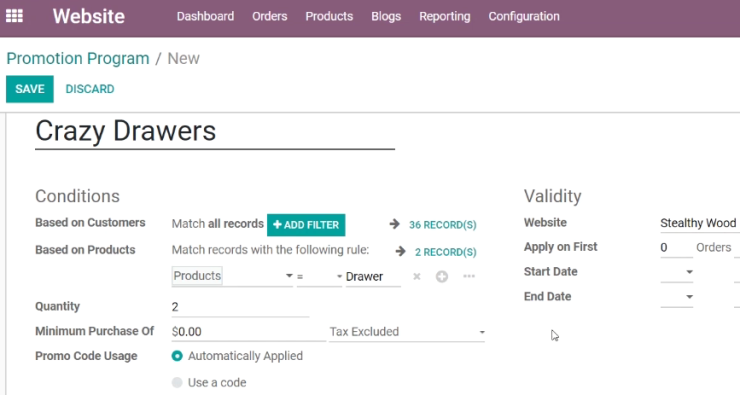Add a filter branch with the ellipsis icon

click(469, 276)
